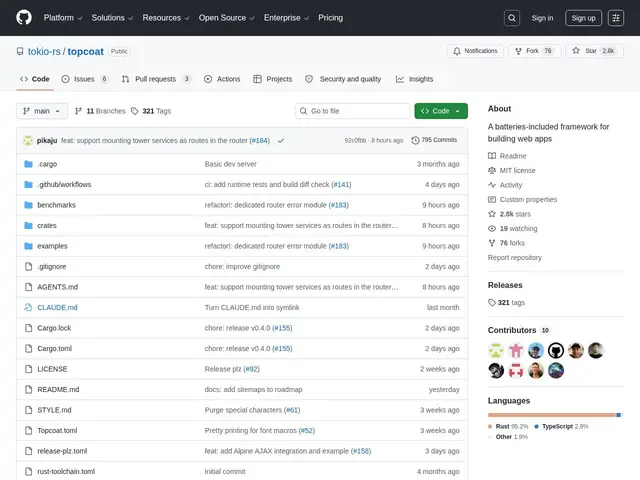
Task: Click the Notifications bell icon
Action: pyautogui.click(x=457, y=51)
